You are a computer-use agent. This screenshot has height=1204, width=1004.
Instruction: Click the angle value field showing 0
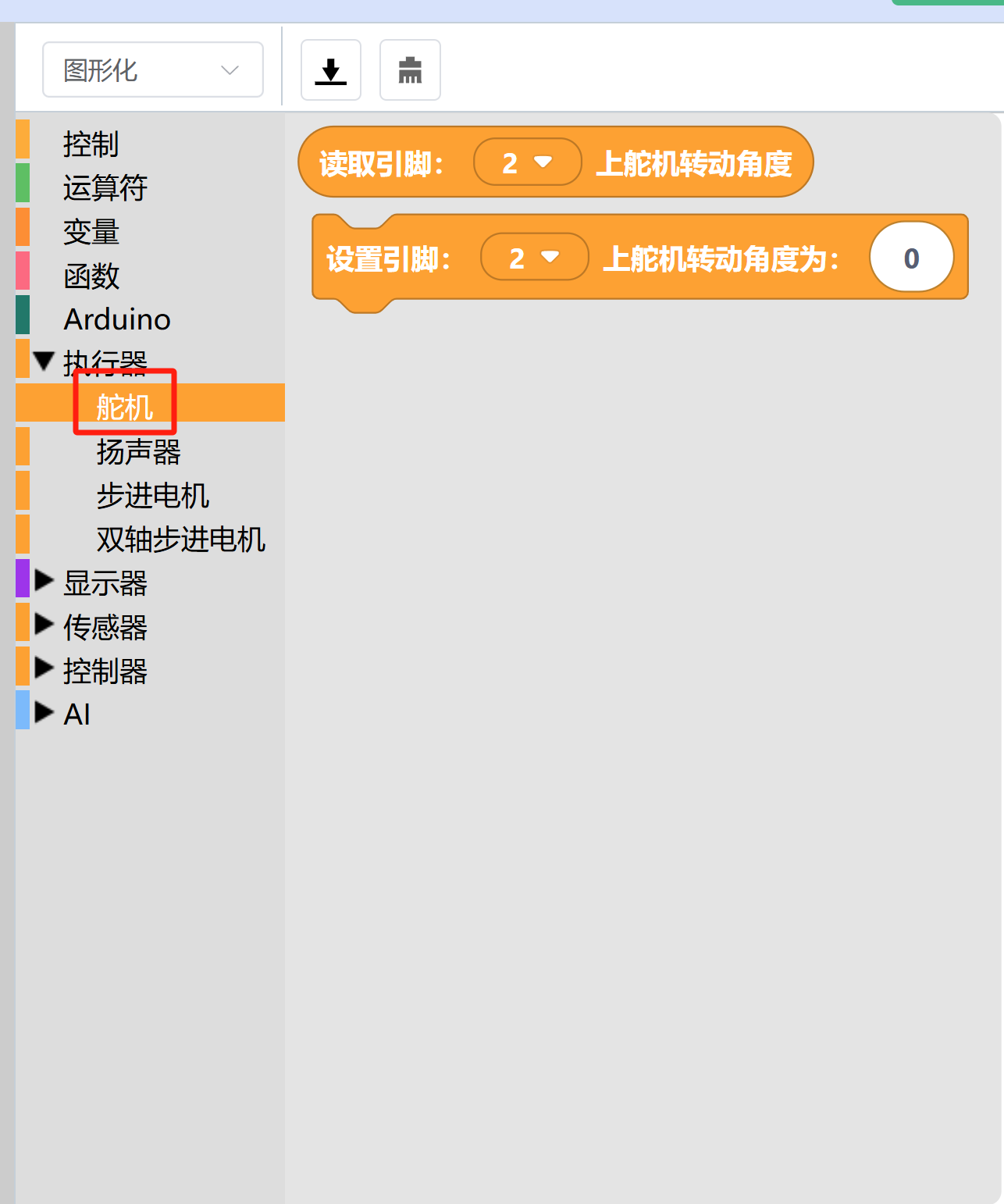[911, 258]
